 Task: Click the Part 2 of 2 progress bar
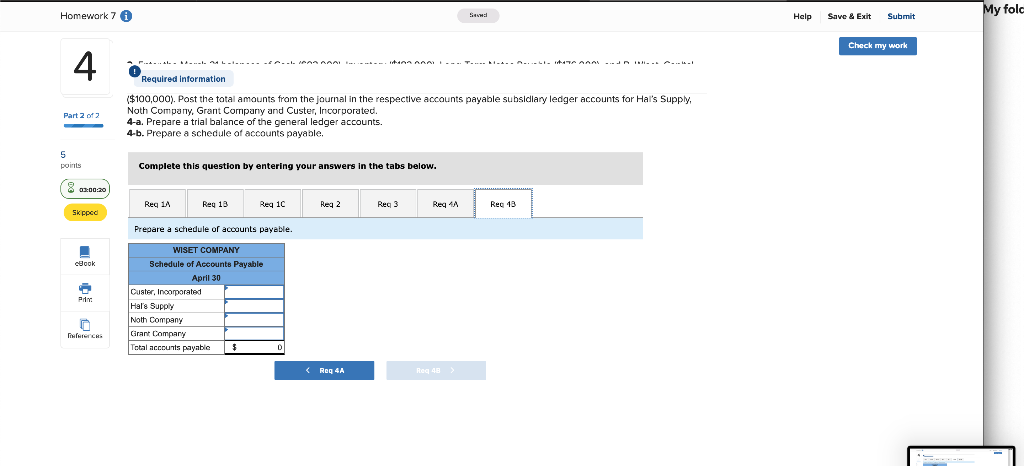click(x=83, y=126)
